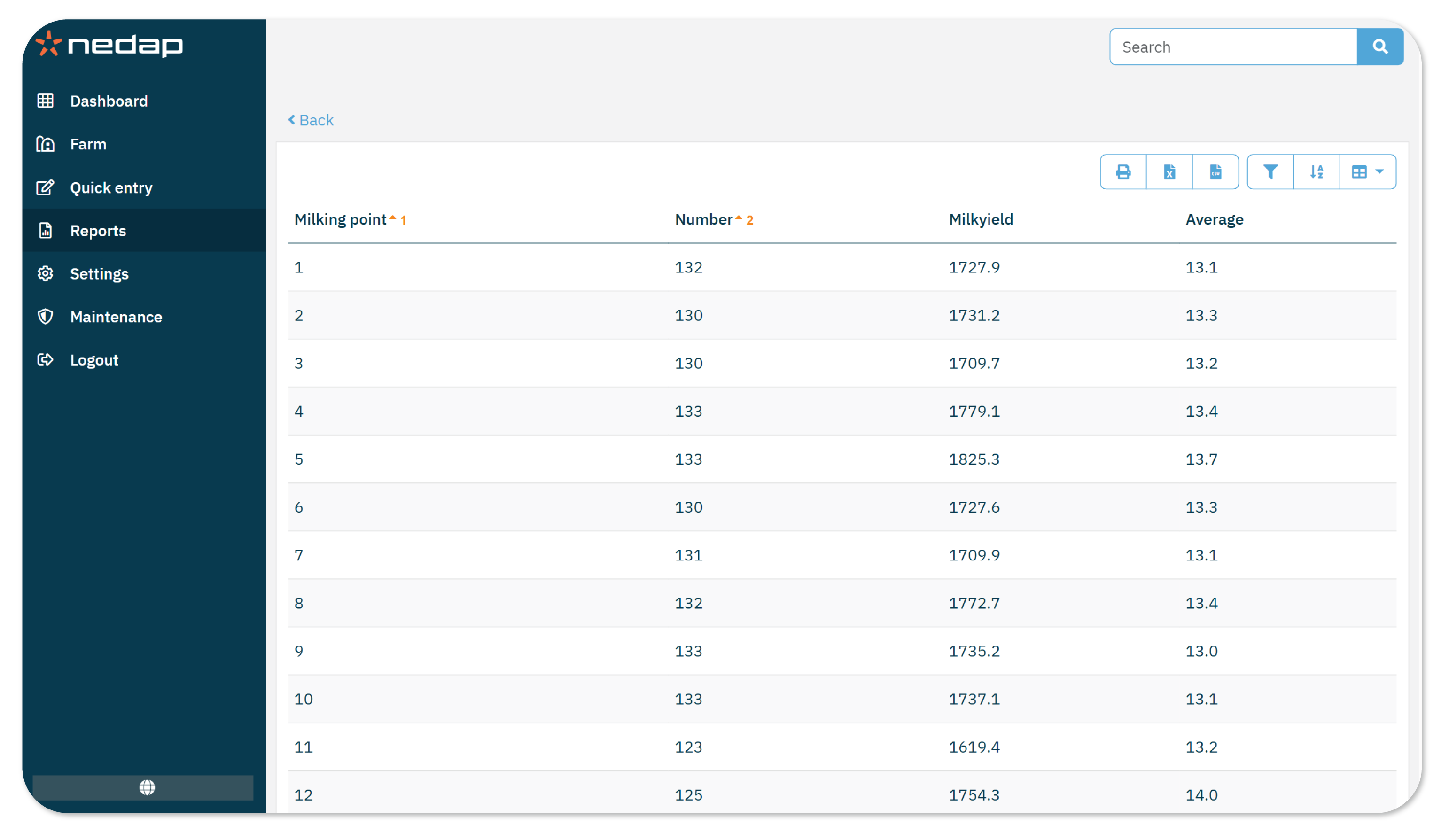
Task: Select Reports in sidebar
Action: [144, 231]
